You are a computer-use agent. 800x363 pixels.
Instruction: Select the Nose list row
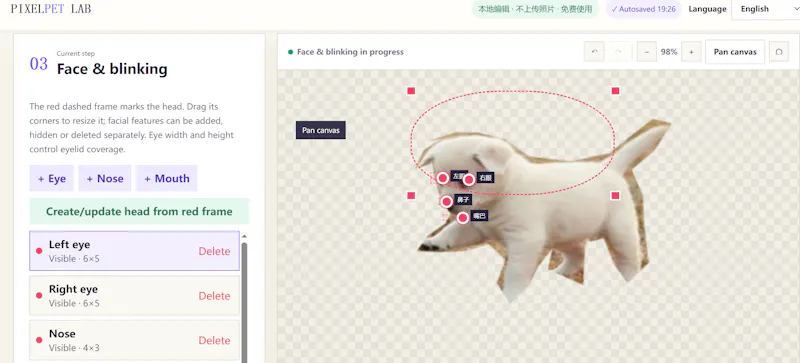[x=134, y=340]
